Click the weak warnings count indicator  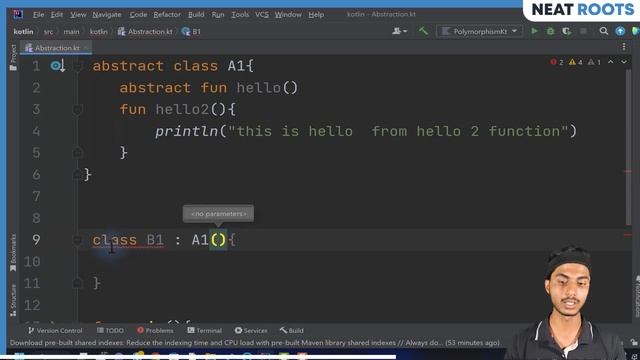pos(594,62)
